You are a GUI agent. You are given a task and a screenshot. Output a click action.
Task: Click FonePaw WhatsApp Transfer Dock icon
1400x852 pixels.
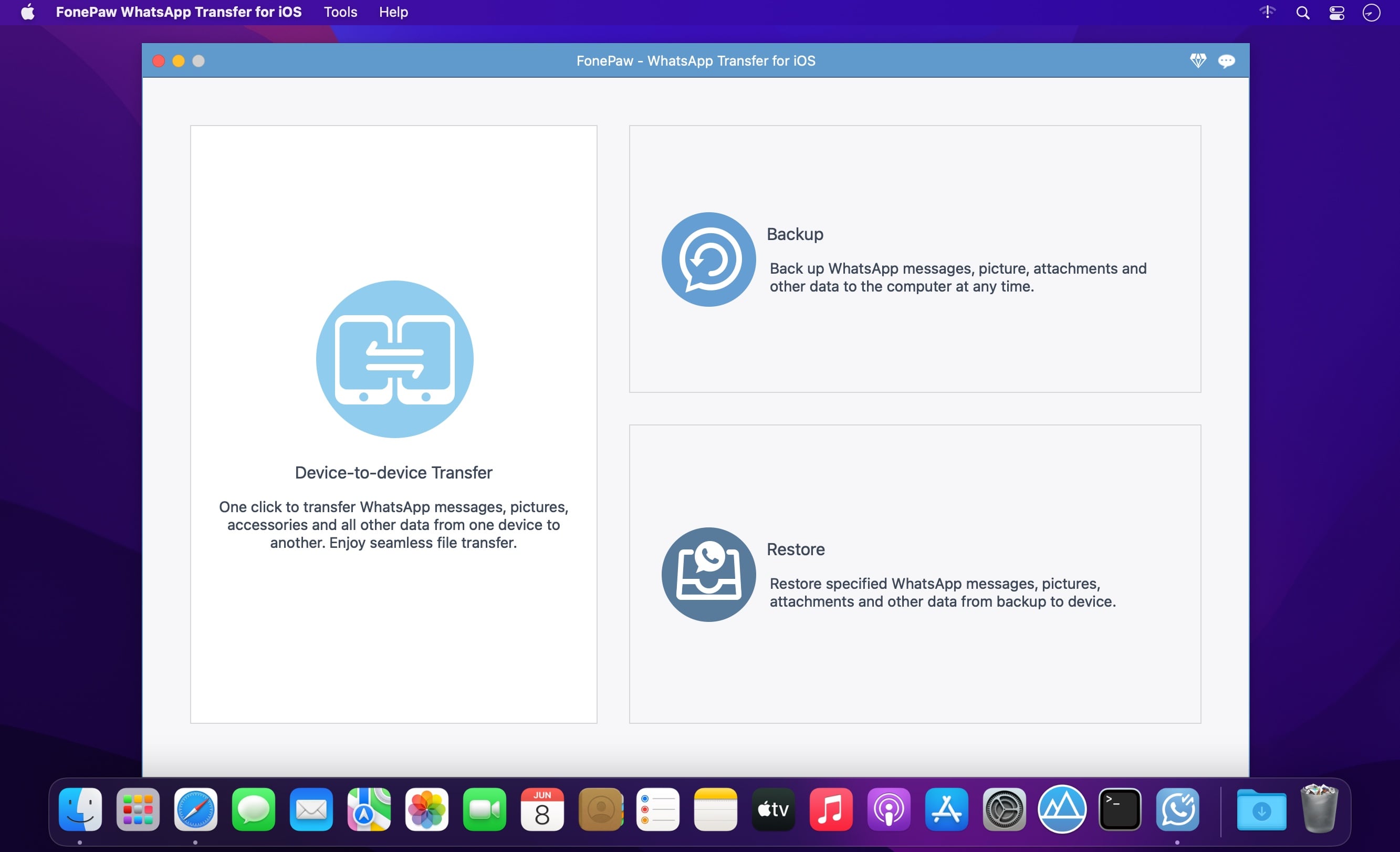1178,809
